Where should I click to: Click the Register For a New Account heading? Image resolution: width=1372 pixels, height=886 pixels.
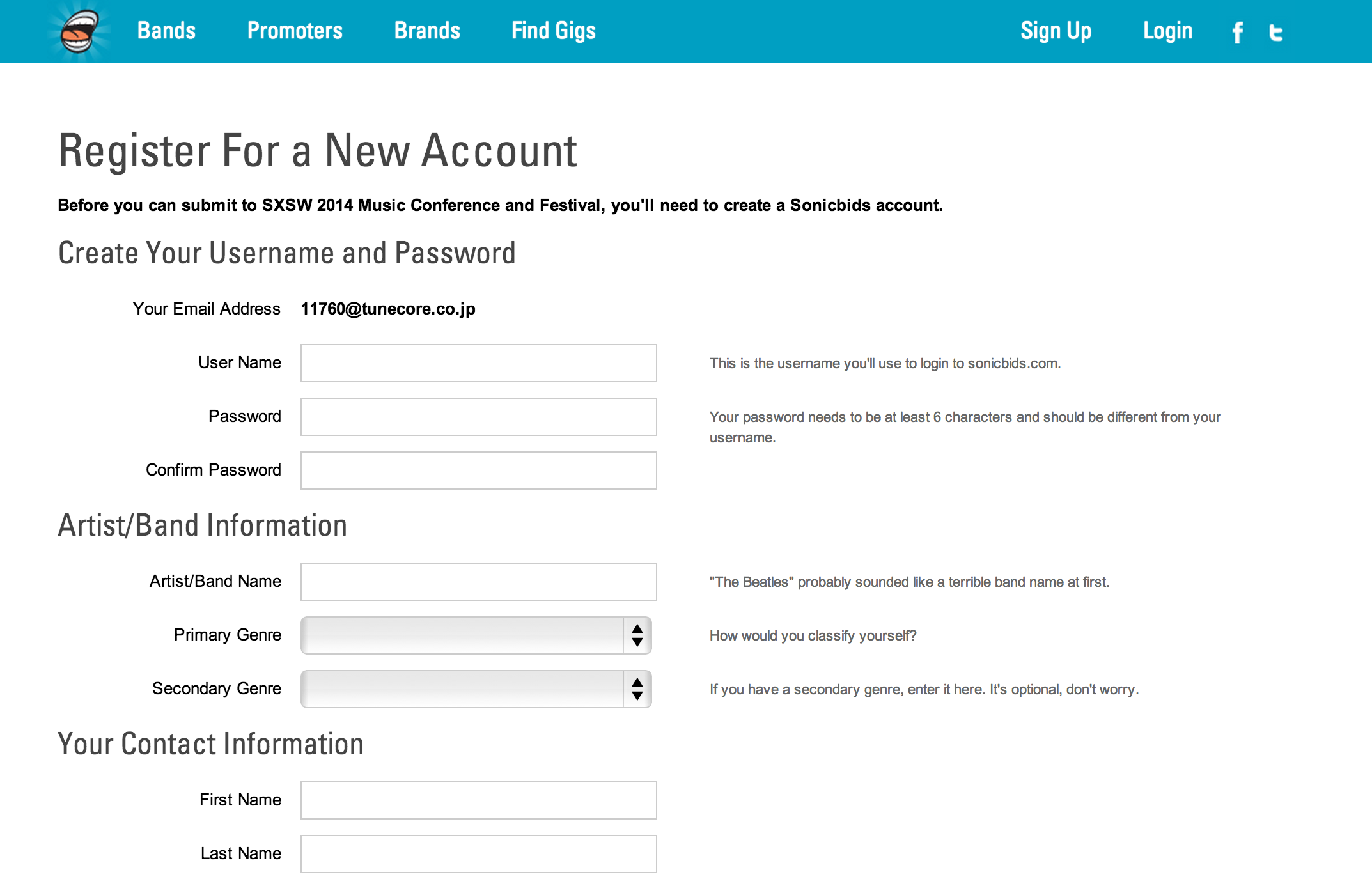pyautogui.click(x=318, y=151)
